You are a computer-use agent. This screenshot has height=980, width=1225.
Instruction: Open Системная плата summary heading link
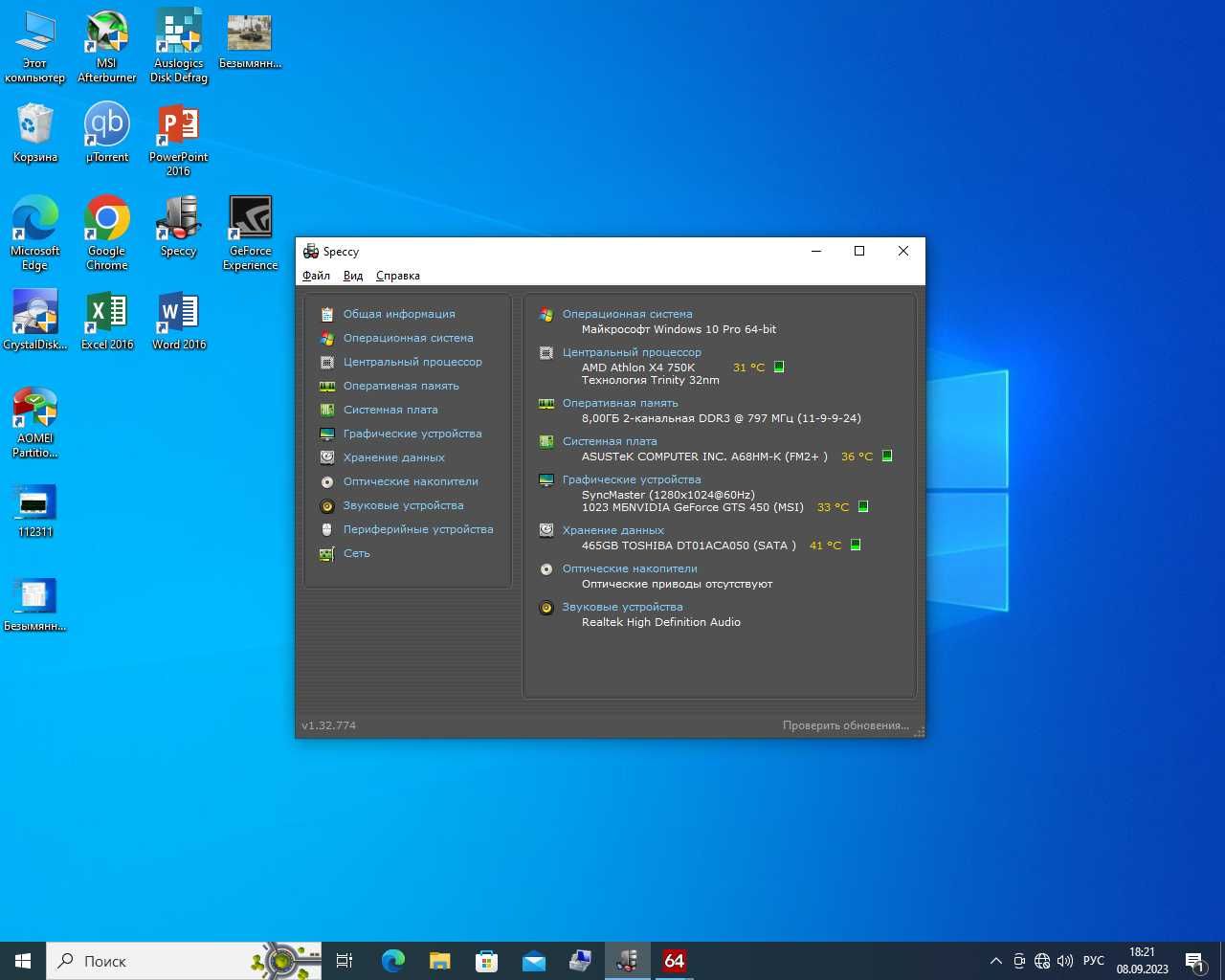(610, 441)
